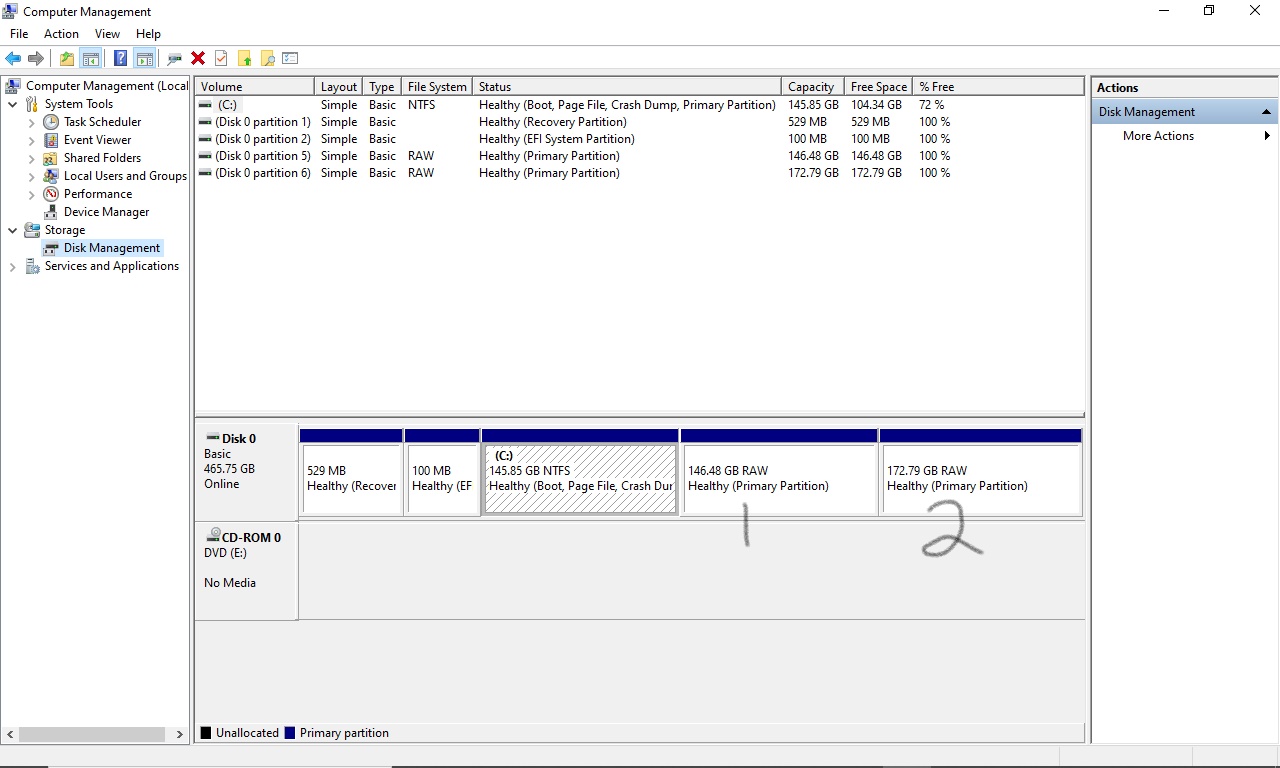
Task: Click the tree pane scroll right arrow
Action: click(179, 734)
